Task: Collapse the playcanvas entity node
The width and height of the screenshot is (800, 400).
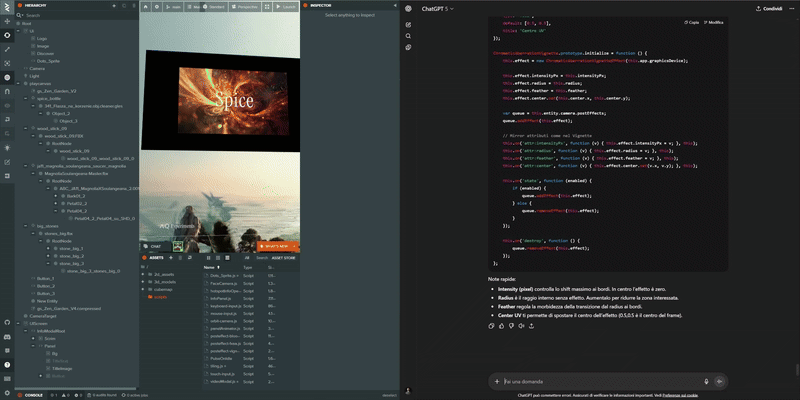Action: (18, 83)
